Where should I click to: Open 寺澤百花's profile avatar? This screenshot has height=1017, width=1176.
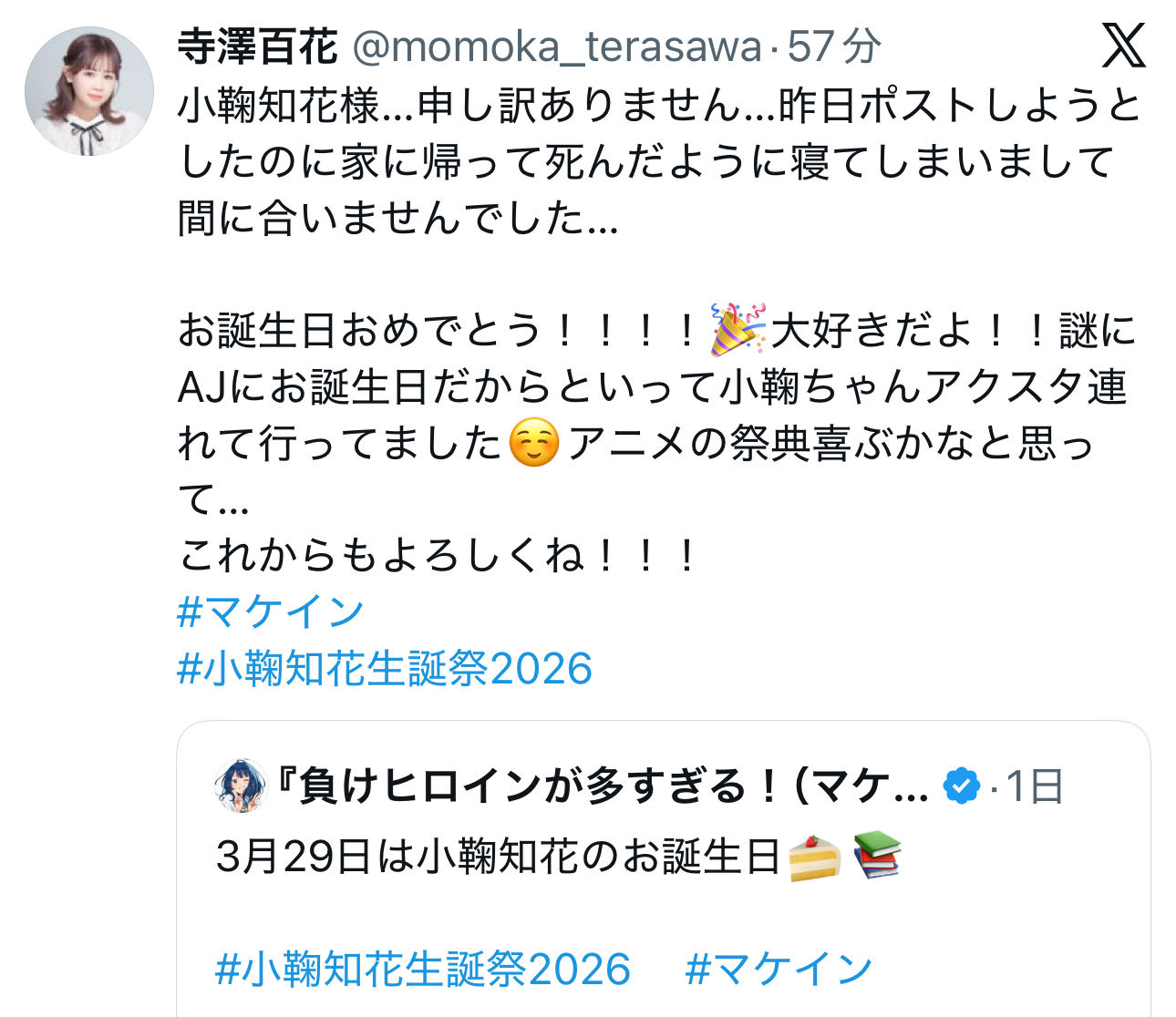coord(89,91)
